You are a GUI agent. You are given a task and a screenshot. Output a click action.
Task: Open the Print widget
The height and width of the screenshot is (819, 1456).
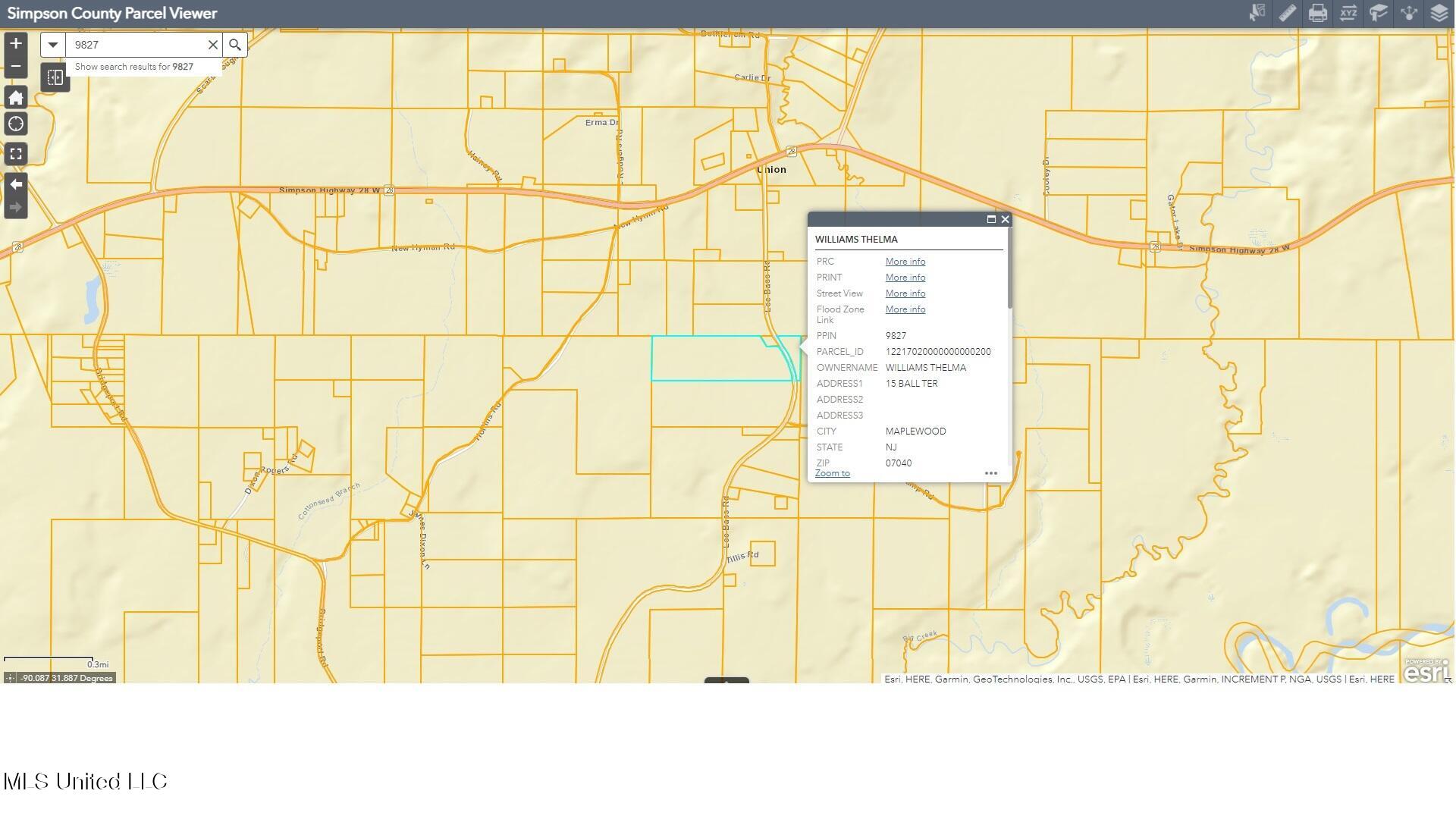1318,13
